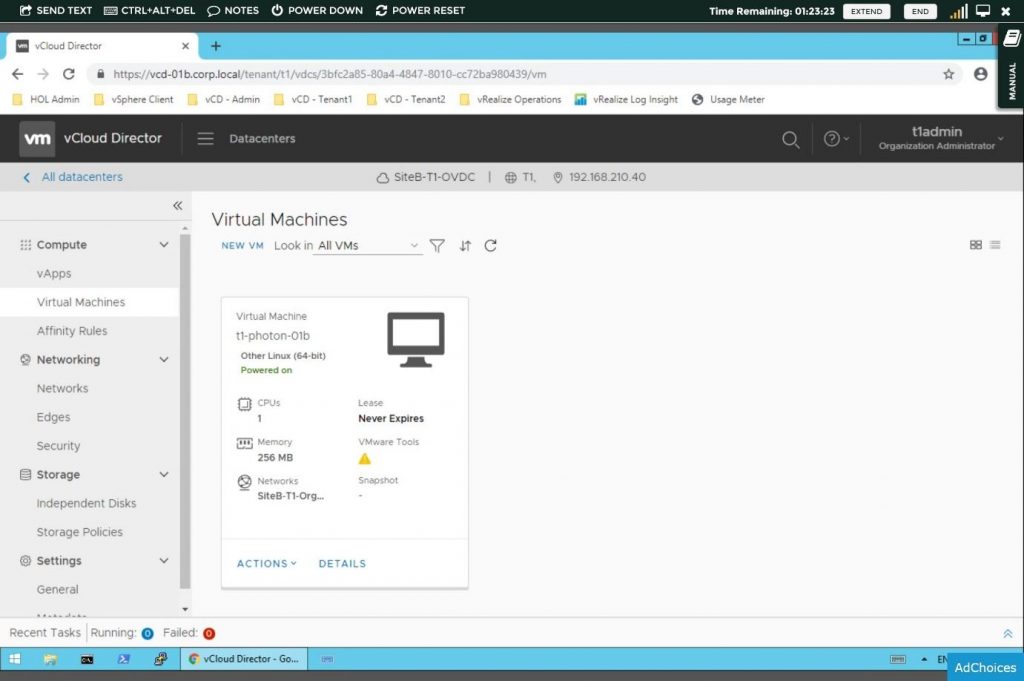Open the vCD - Tenant1 bookmark
This screenshot has width=1024, height=681.
(313, 99)
